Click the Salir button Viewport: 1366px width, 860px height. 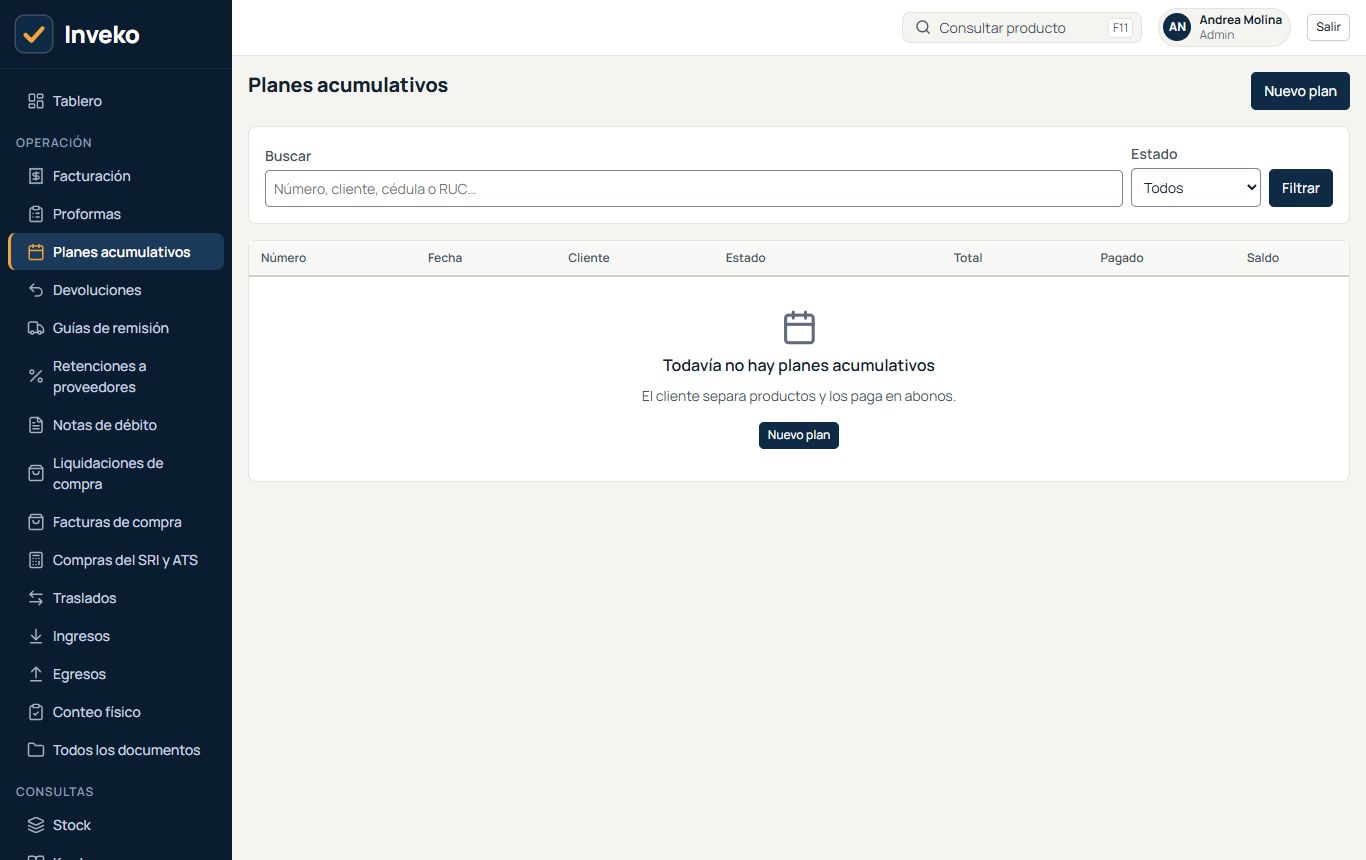click(x=1328, y=27)
